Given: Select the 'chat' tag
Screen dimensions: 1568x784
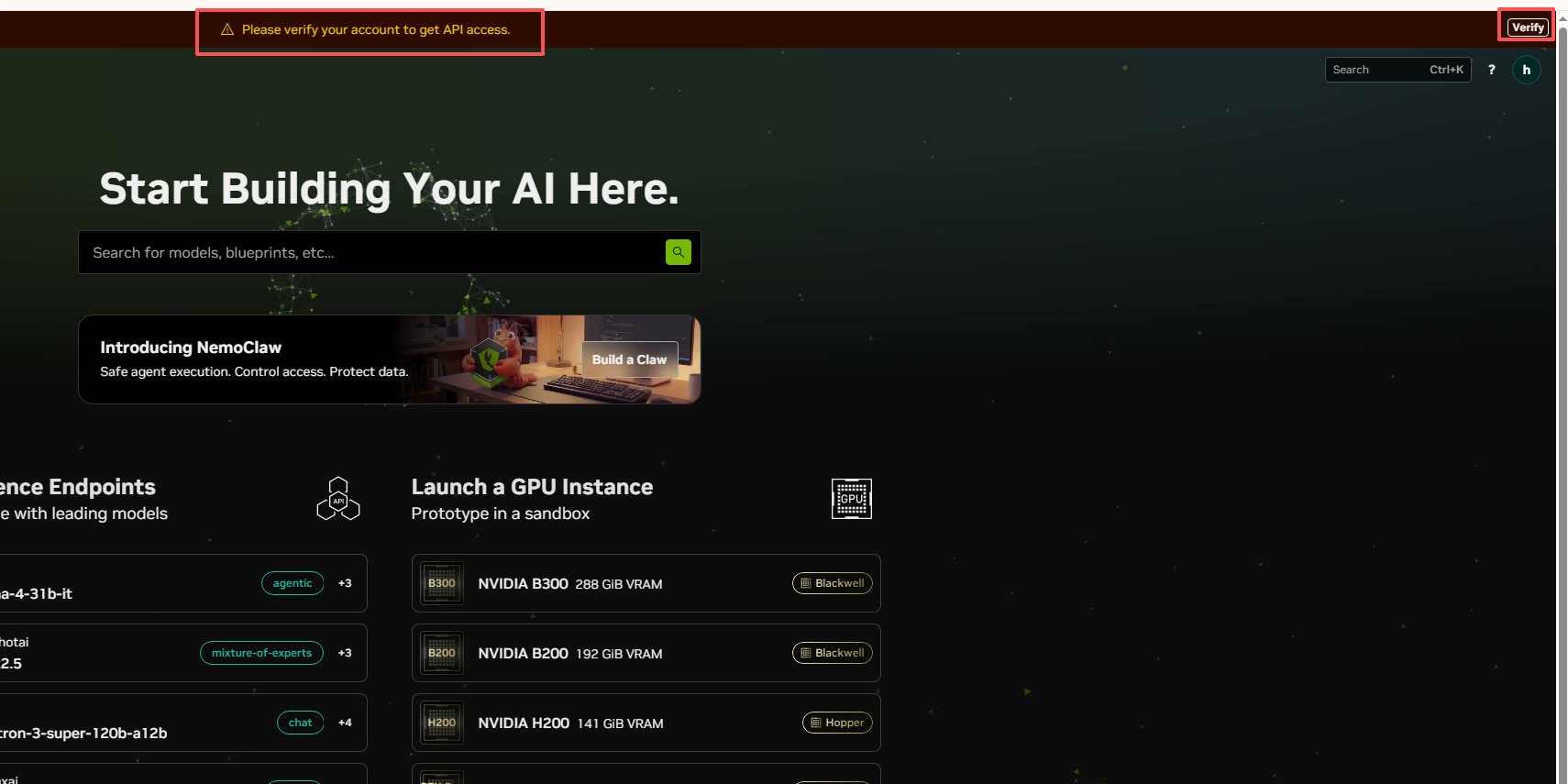Looking at the screenshot, I should (x=300, y=723).
